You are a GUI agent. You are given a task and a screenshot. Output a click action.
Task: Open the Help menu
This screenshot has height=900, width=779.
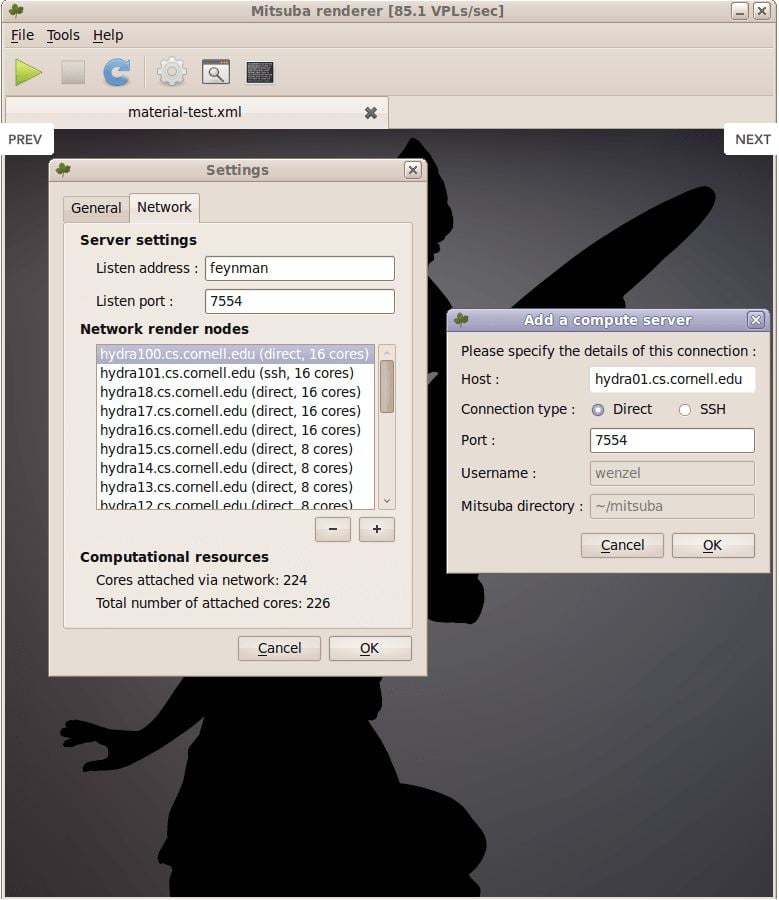point(108,36)
